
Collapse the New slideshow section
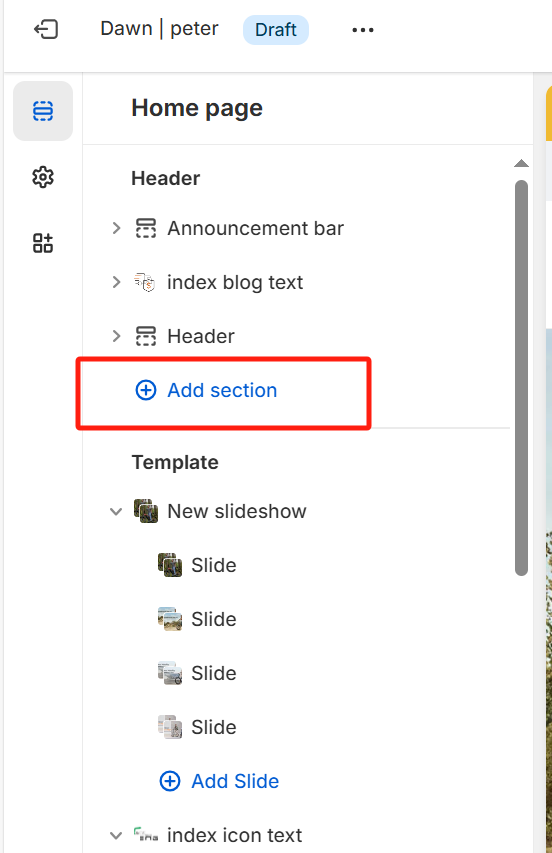point(116,511)
